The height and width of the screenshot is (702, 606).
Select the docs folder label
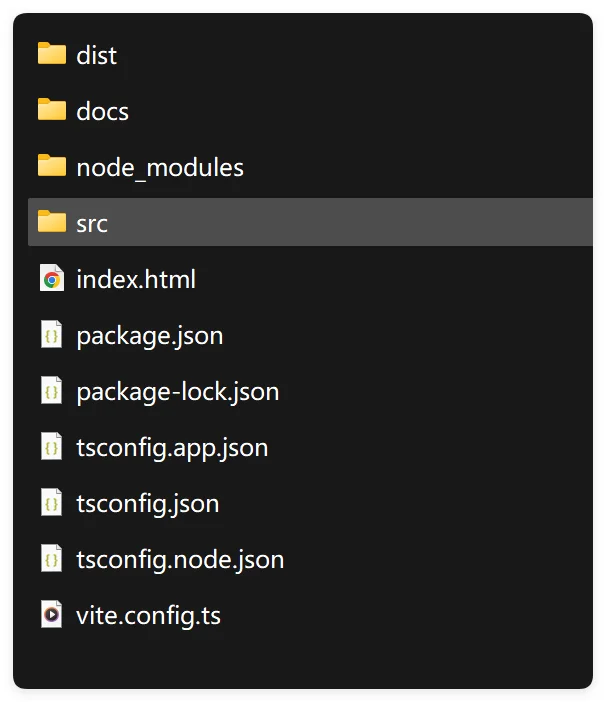point(102,111)
